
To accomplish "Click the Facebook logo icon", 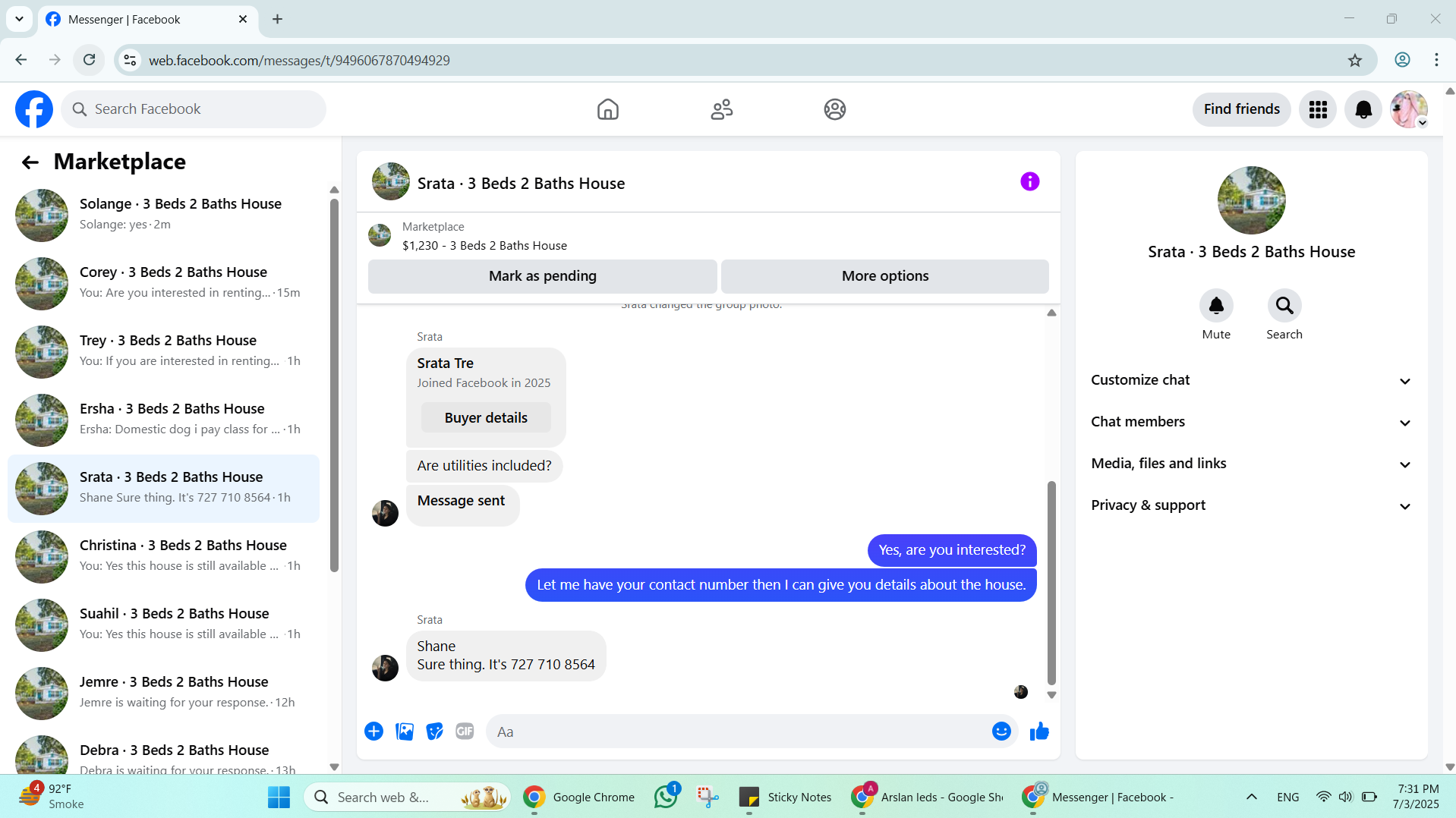I will tap(34, 109).
